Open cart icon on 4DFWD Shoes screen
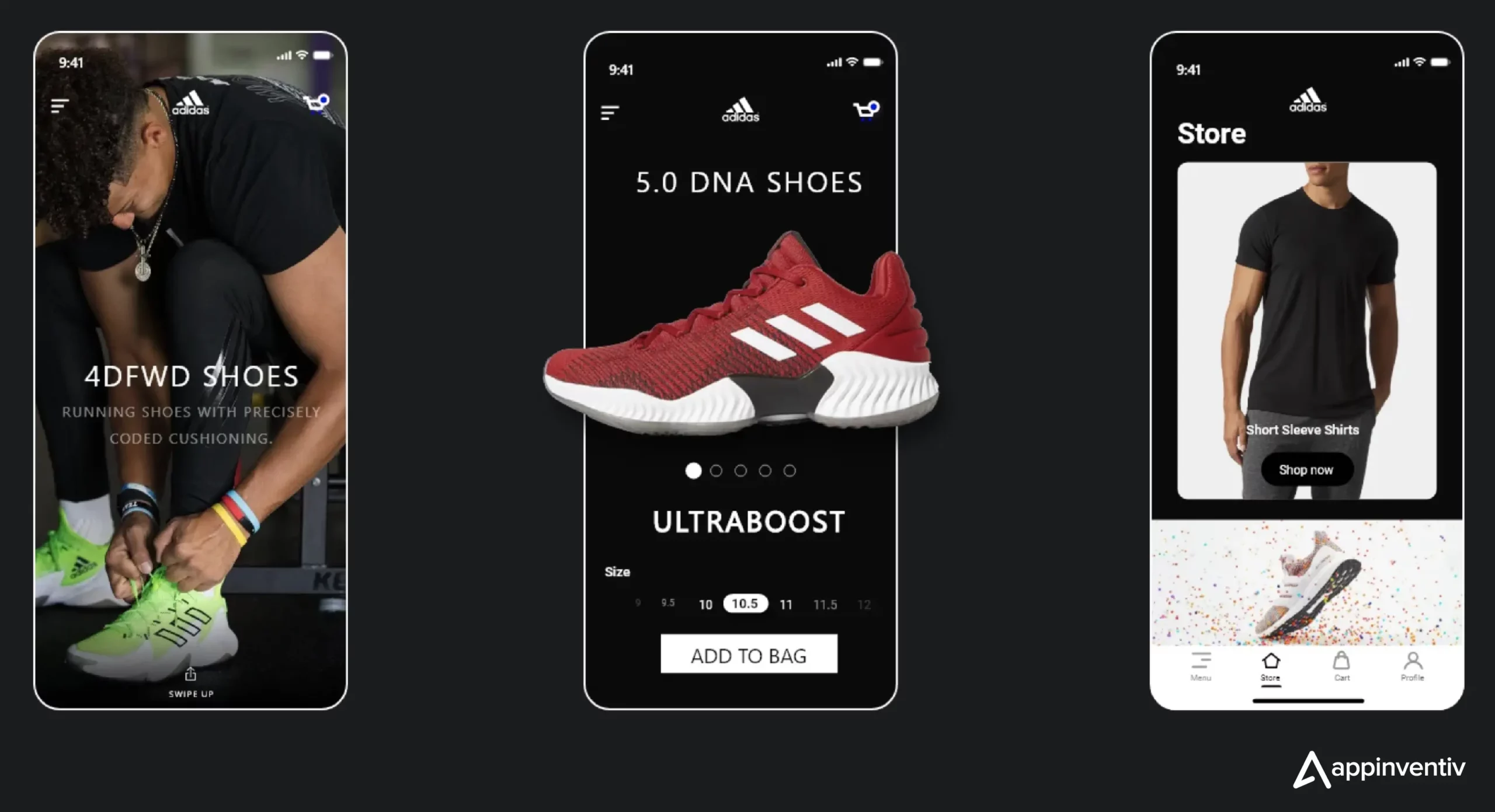This screenshot has width=1495, height=812. 317,104
